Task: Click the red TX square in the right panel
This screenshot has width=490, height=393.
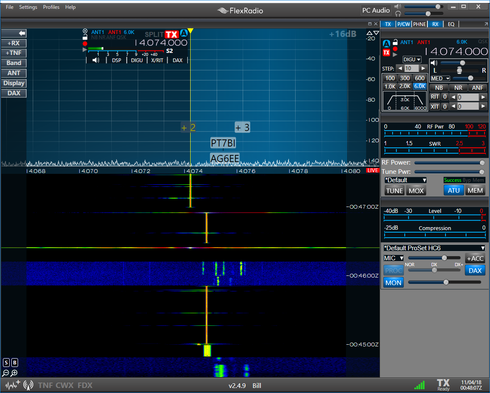Action: [386, 53]
